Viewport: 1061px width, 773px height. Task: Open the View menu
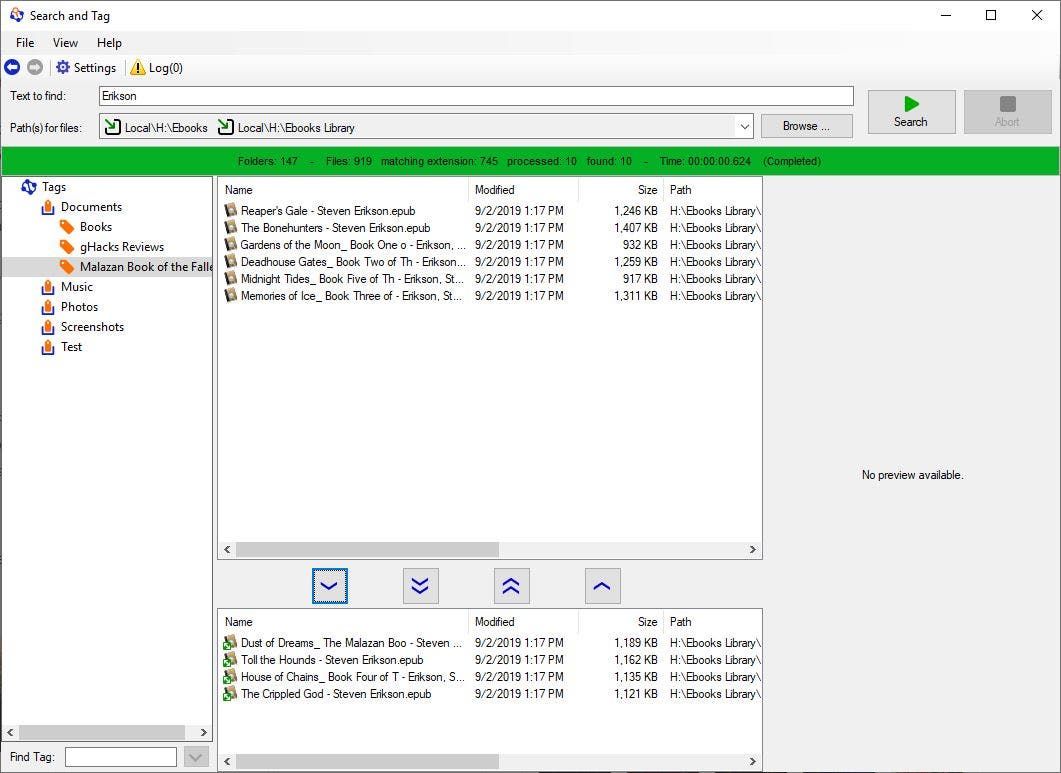[65, 43]
